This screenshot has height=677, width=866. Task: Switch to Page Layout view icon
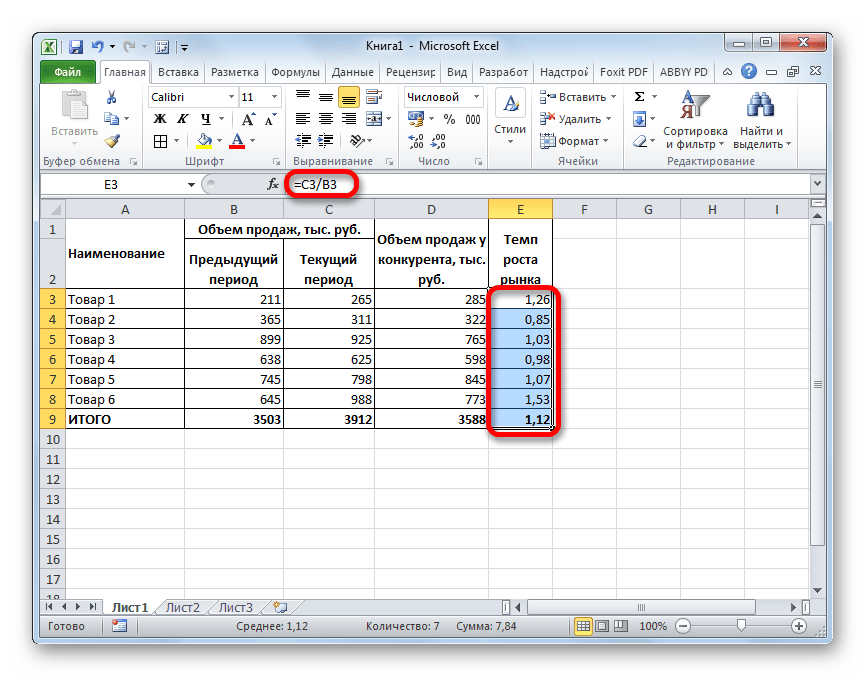[603, 626]
